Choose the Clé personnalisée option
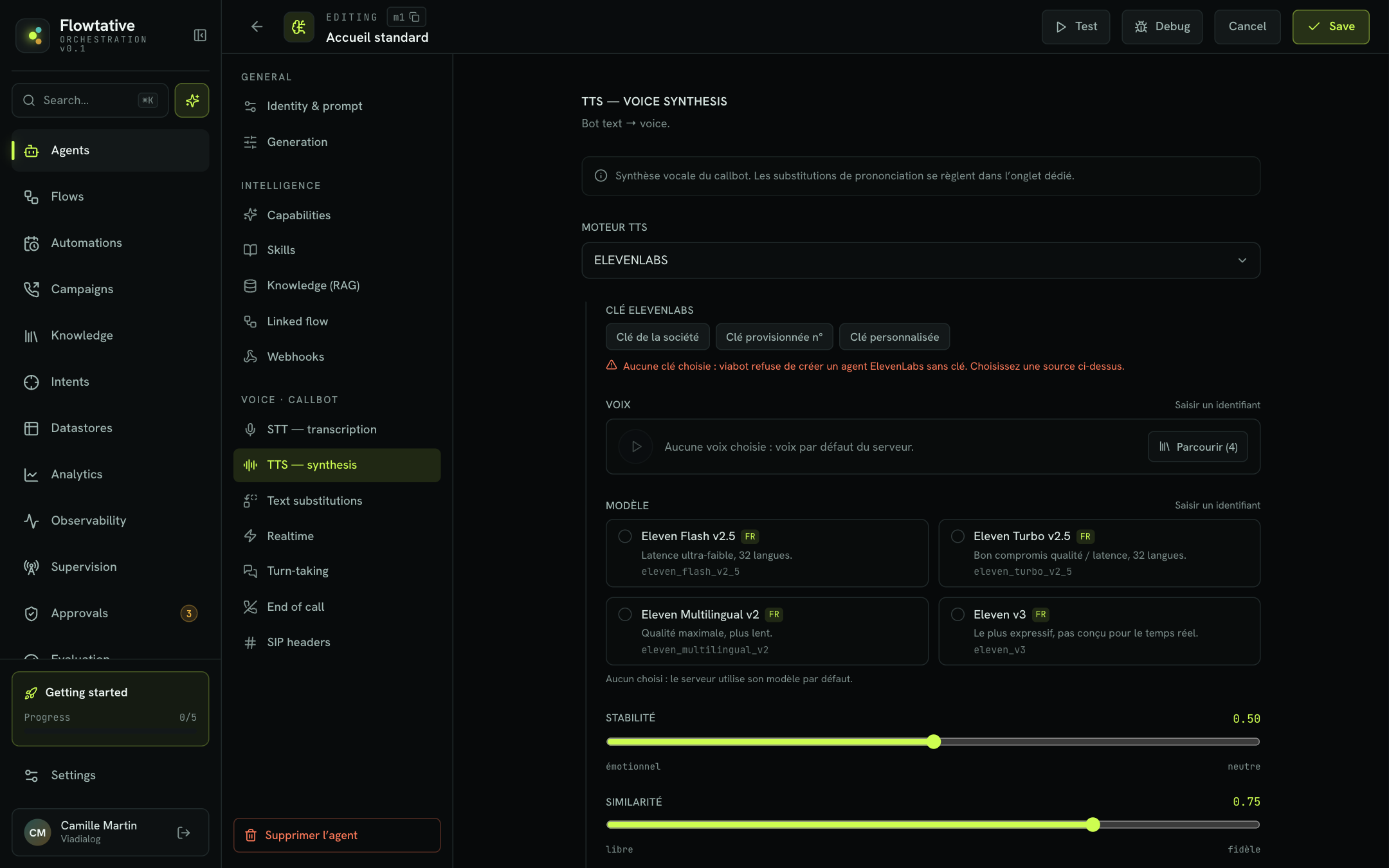 coord(894,337)
